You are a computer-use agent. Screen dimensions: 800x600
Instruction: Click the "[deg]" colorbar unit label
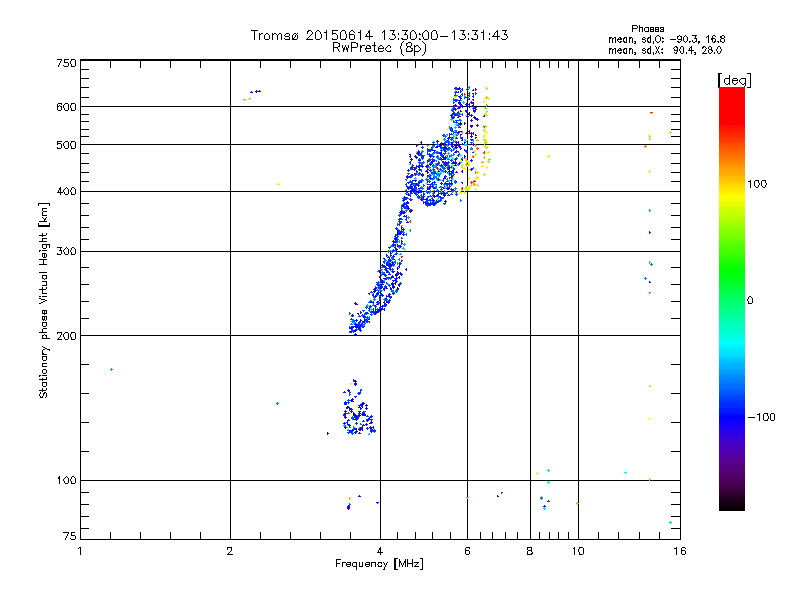click(734, 80)
